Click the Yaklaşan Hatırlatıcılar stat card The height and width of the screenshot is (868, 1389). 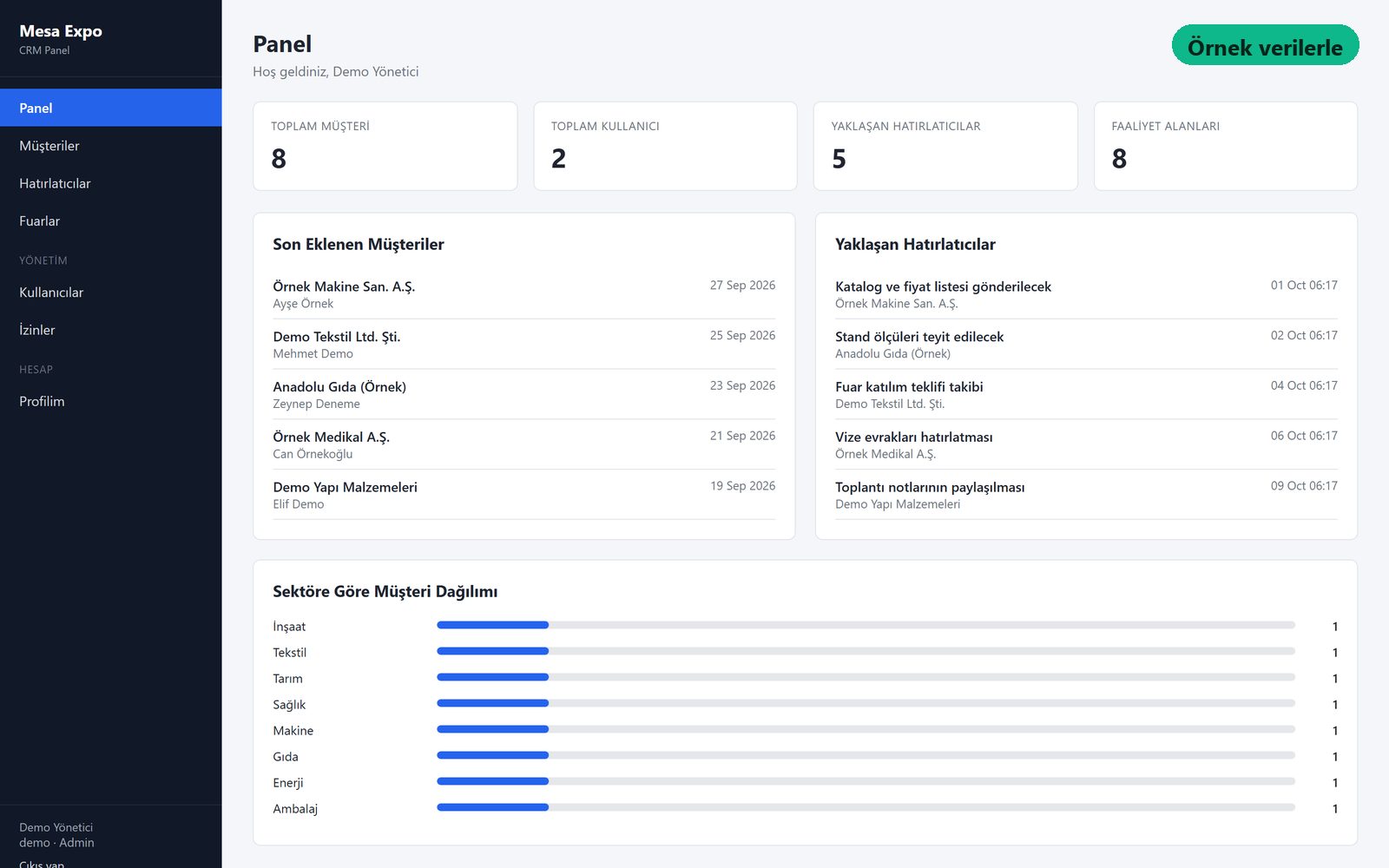945,146
